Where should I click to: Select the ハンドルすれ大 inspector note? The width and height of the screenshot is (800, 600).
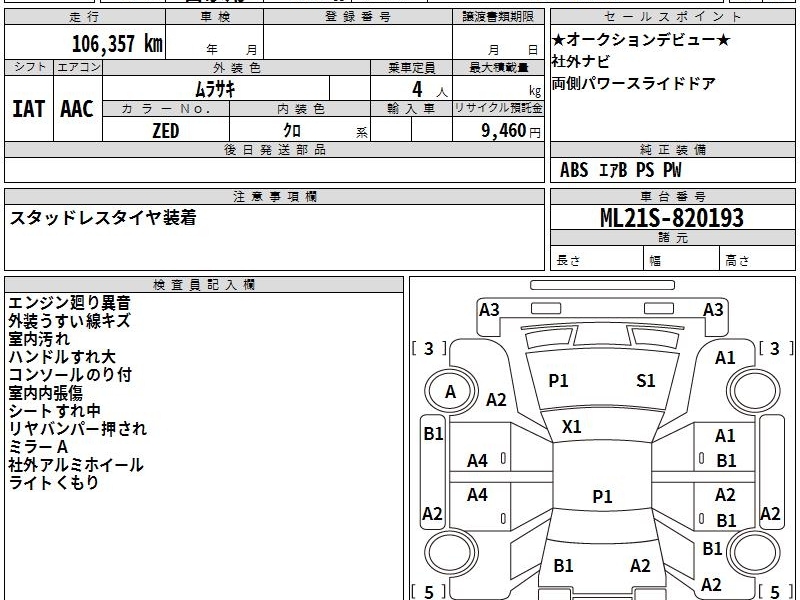[x=62, y=357]
